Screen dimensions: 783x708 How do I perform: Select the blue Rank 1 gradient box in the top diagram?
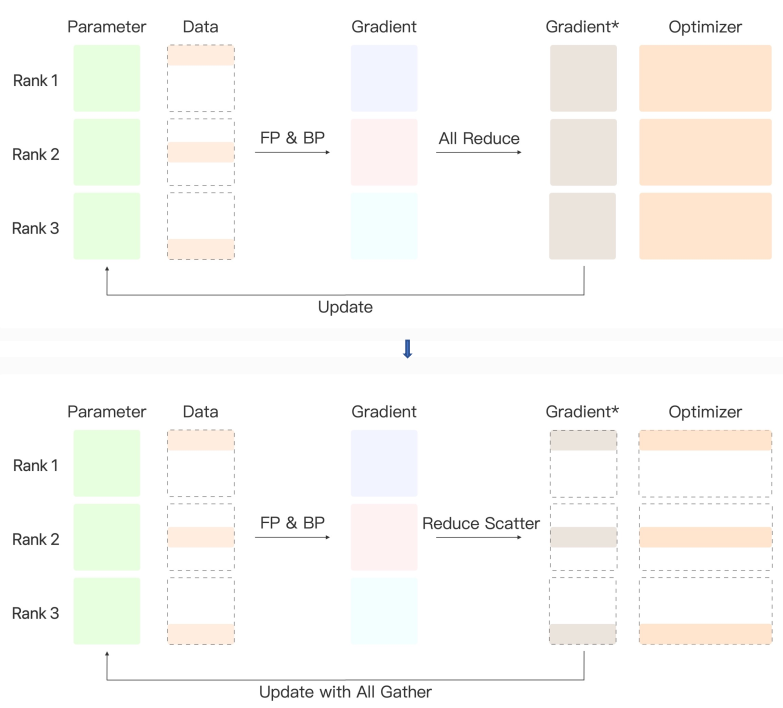tap(384, 78)
